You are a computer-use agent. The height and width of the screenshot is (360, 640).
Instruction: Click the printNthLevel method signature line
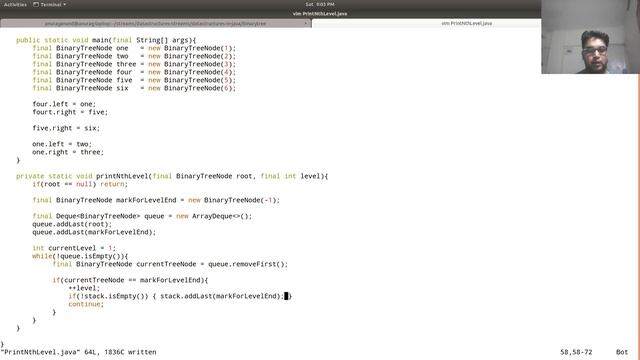click(172, 176)
